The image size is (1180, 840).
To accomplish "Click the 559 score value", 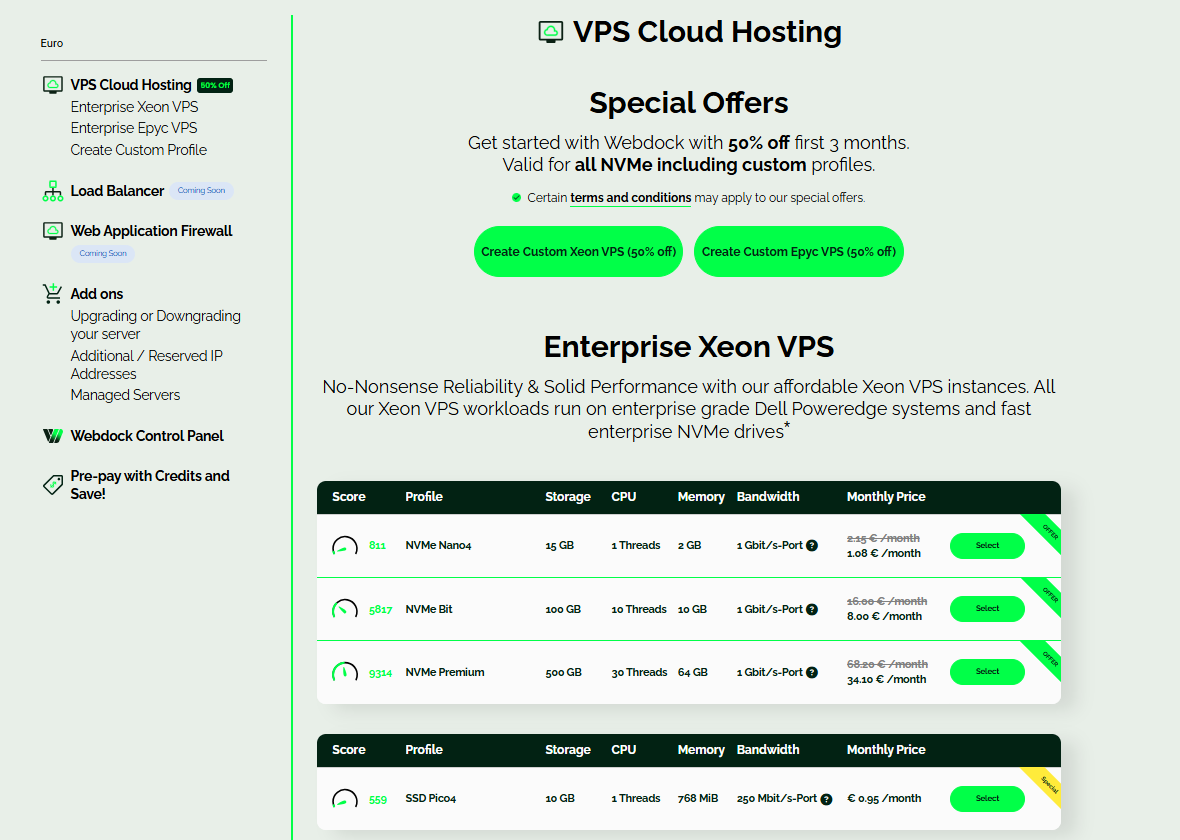I will coord(378,799).
